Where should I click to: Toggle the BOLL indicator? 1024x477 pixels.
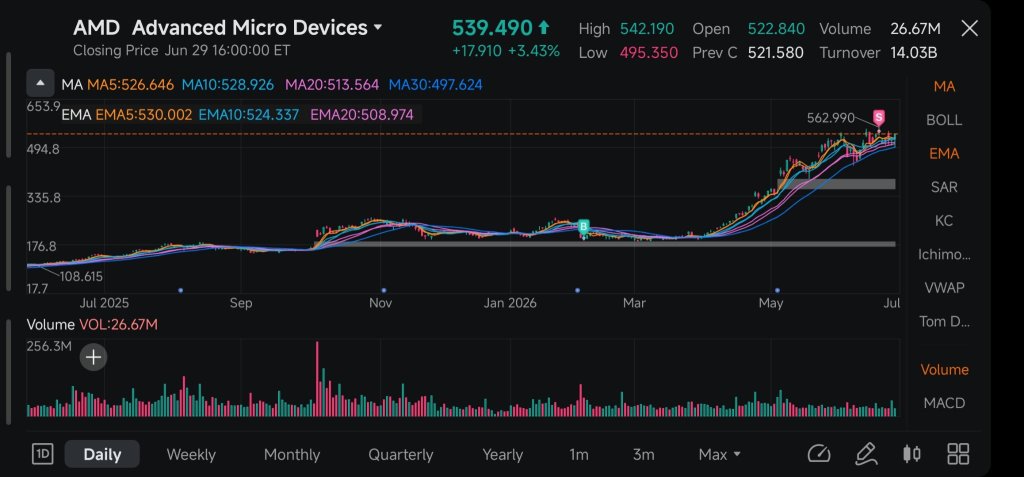tap(944, 120)
